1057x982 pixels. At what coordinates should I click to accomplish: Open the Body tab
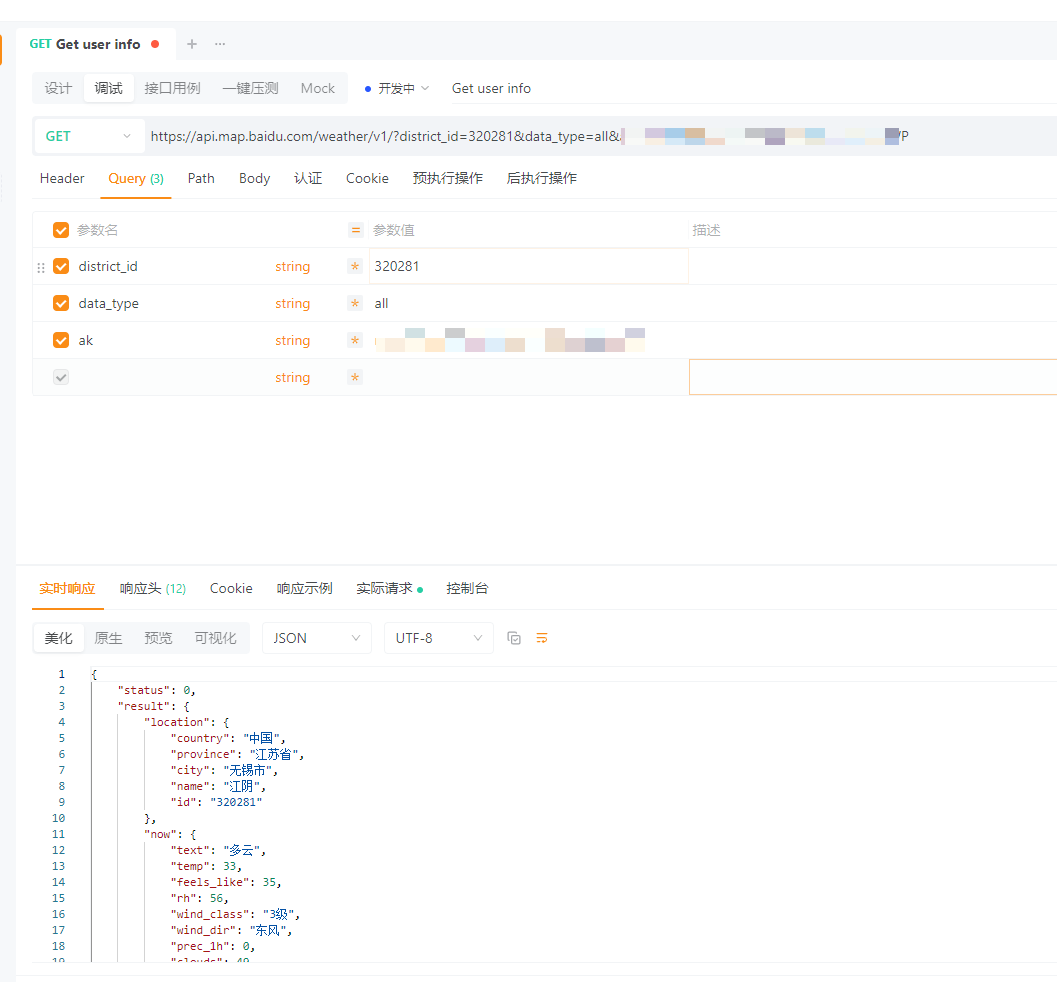coord(254,179)
